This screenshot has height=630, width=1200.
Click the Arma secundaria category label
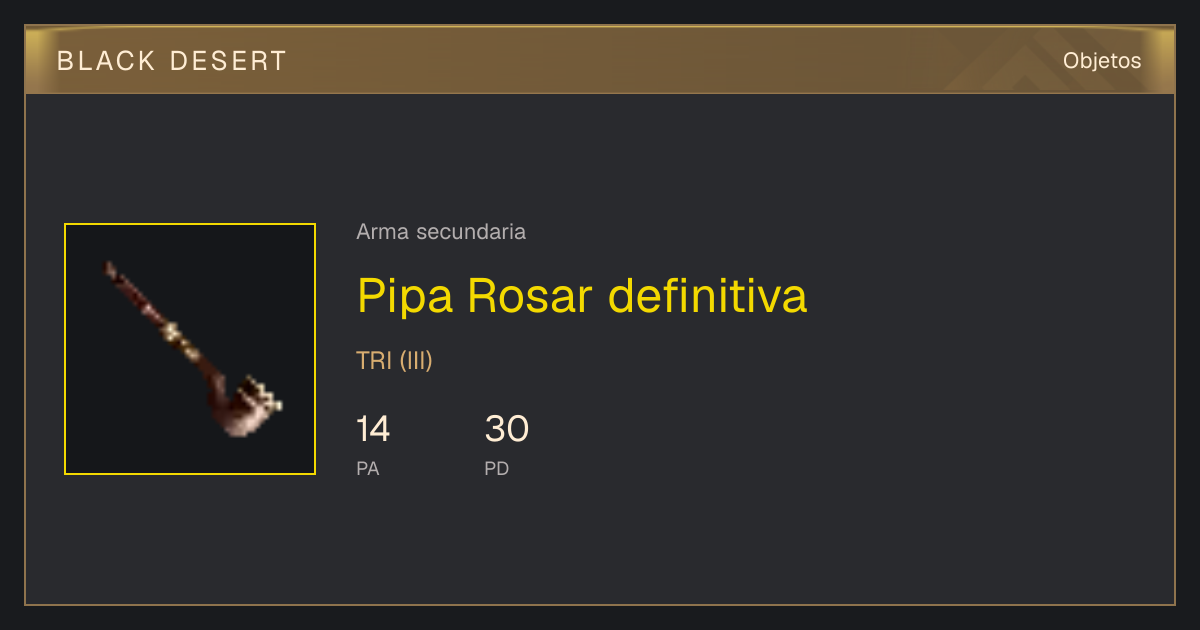(441, 232)
